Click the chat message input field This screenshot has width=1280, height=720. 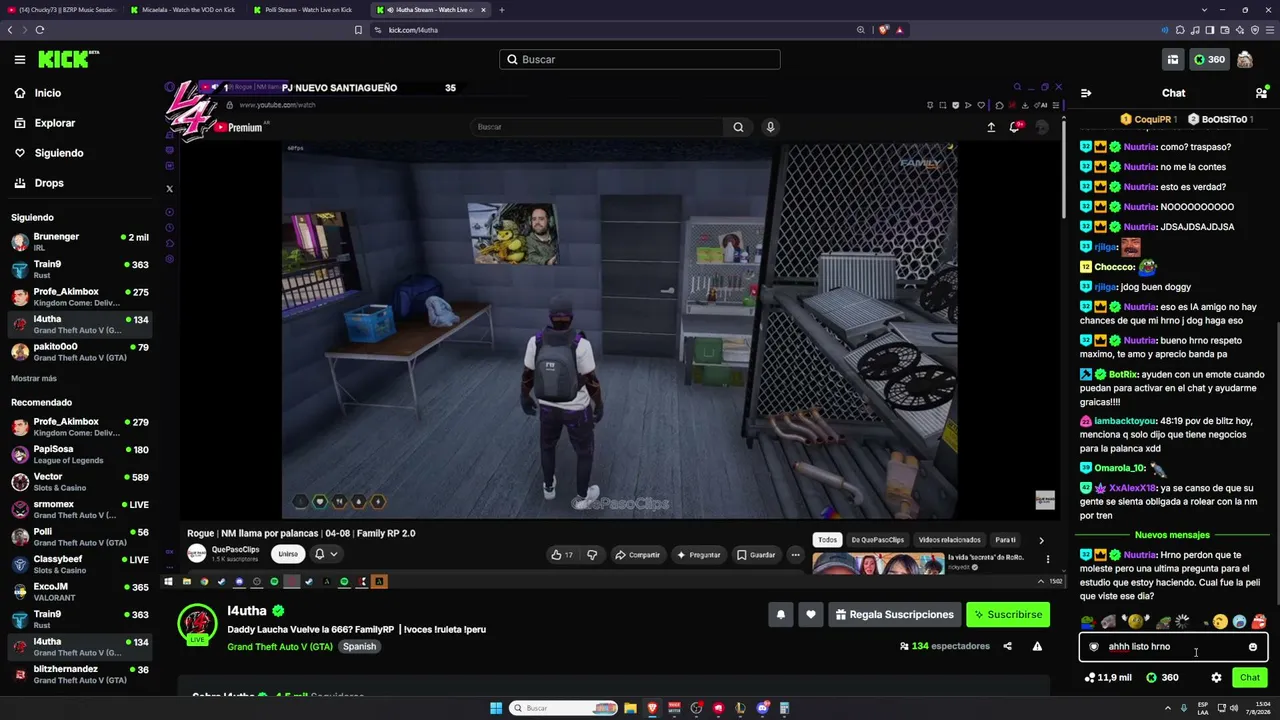1173,647
